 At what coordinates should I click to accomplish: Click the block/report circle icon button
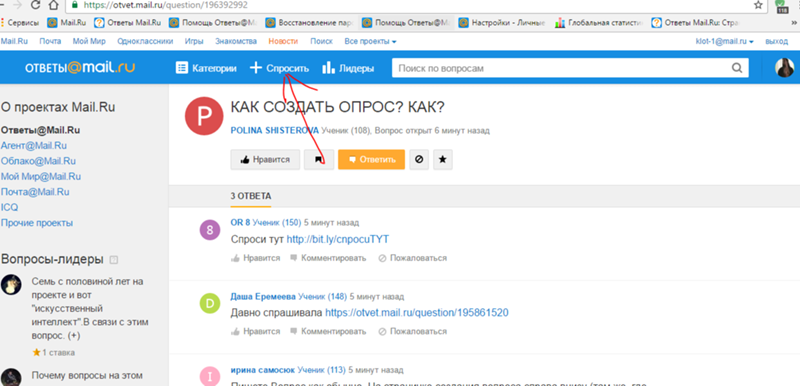(x=419, y=160)
